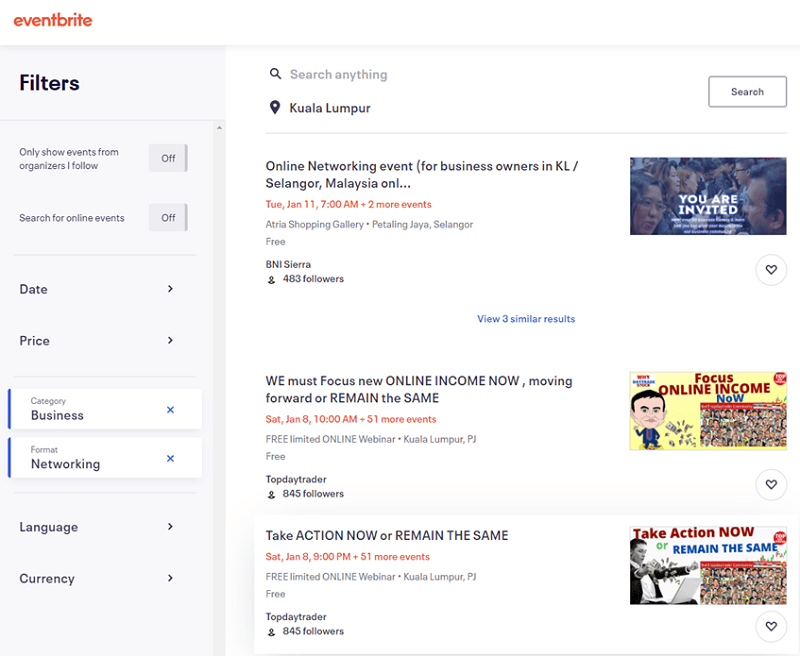
Task: Toggle only show events from organizers I follow
Action: (168, 158)
